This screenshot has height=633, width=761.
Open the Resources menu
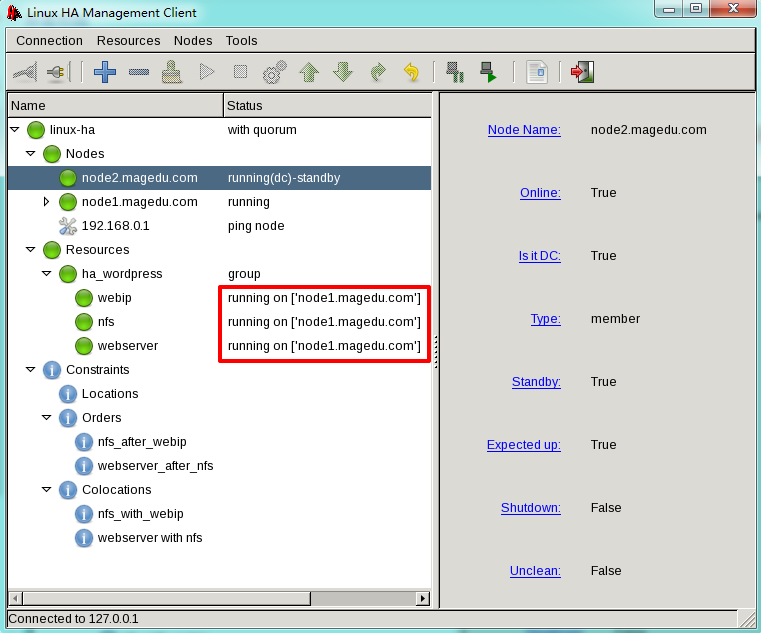128,41
